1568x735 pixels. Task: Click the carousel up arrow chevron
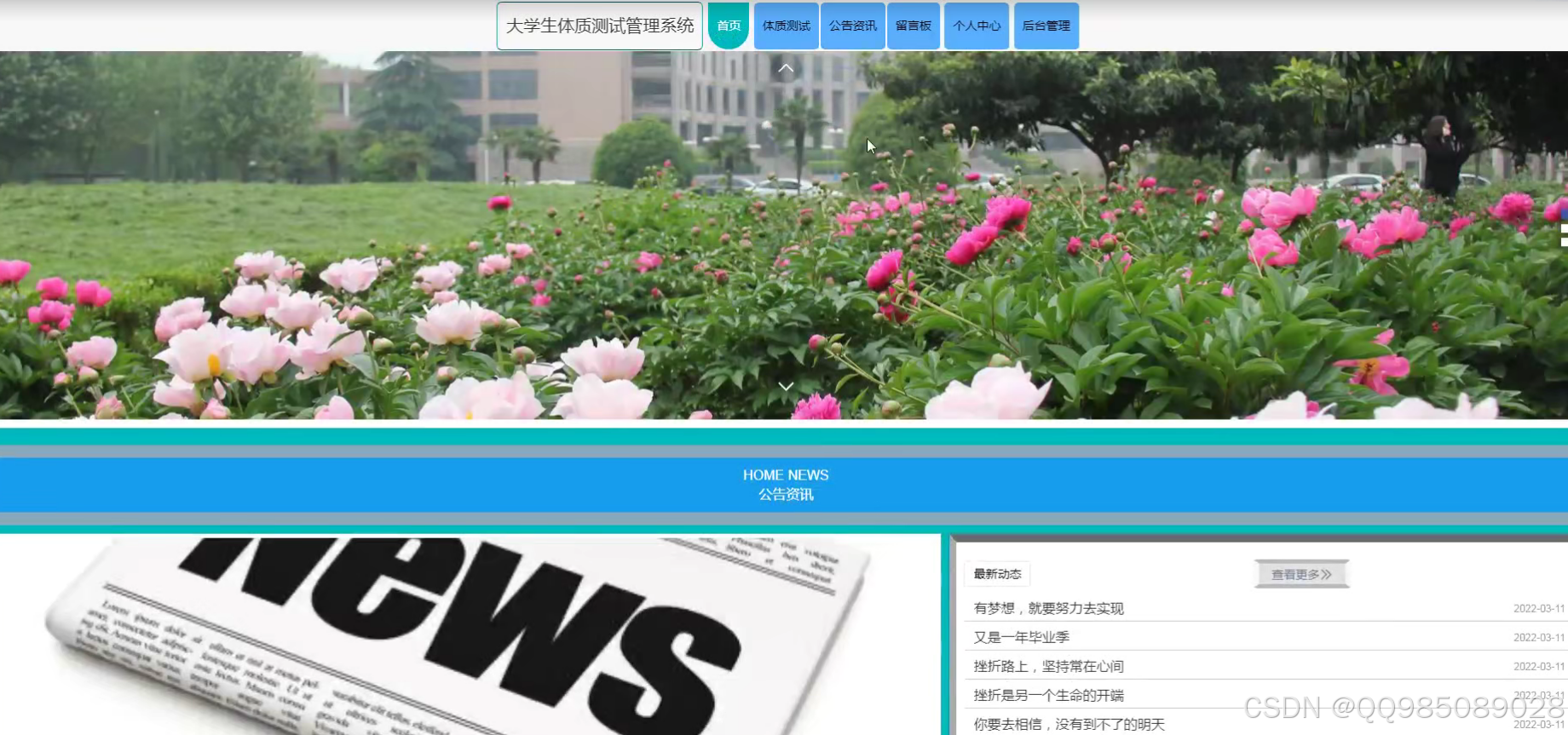(x=786, y=68)
